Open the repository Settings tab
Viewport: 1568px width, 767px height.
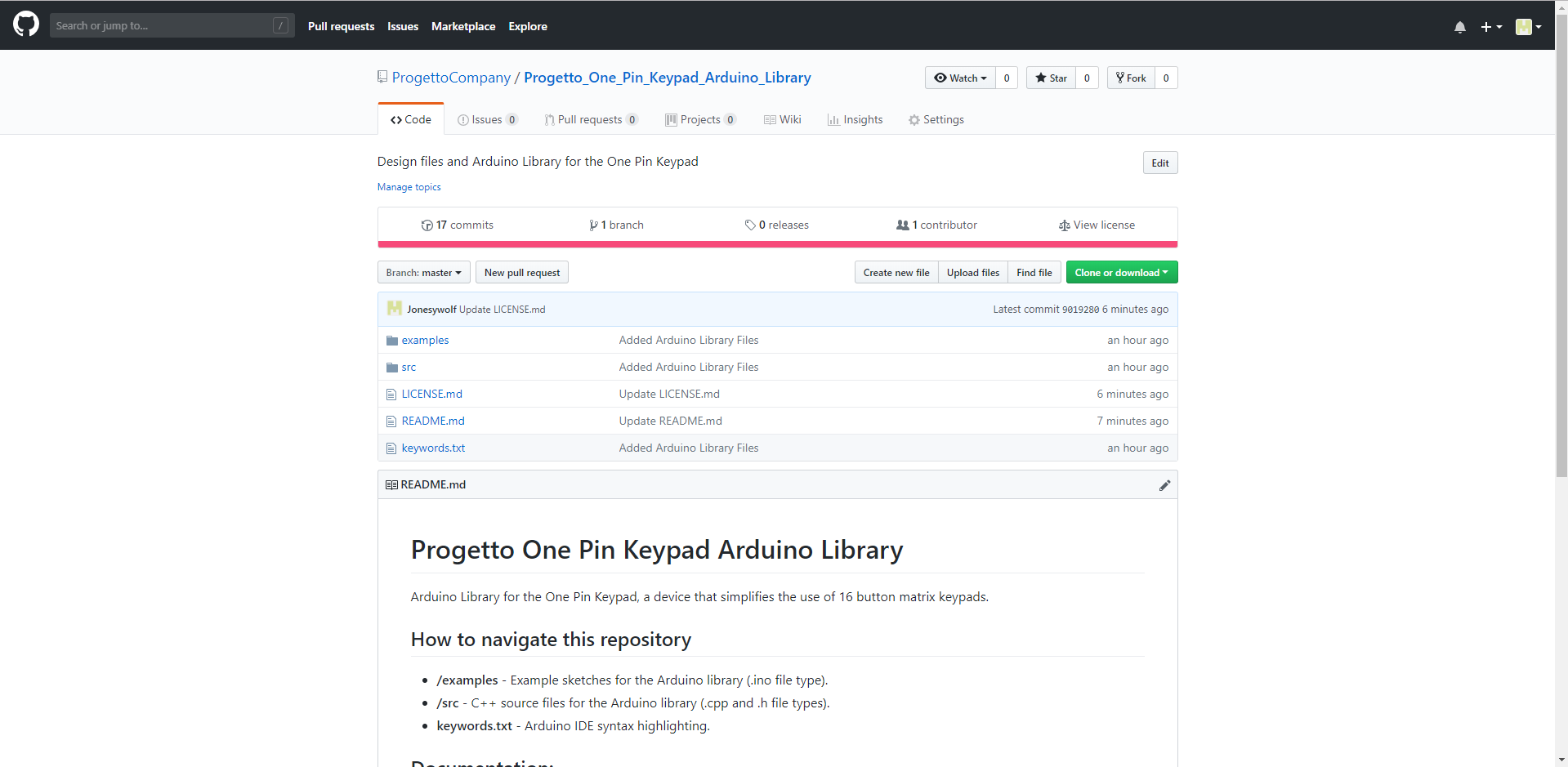click(x=936, y=119)
